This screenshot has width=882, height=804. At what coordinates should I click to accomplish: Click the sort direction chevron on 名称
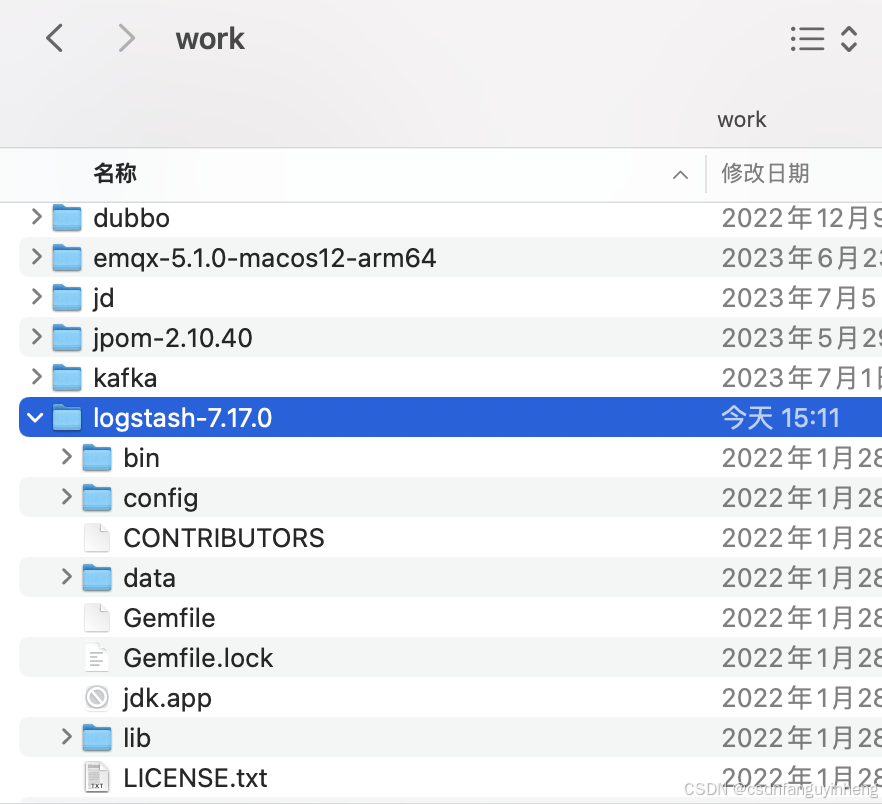(681, 174)
